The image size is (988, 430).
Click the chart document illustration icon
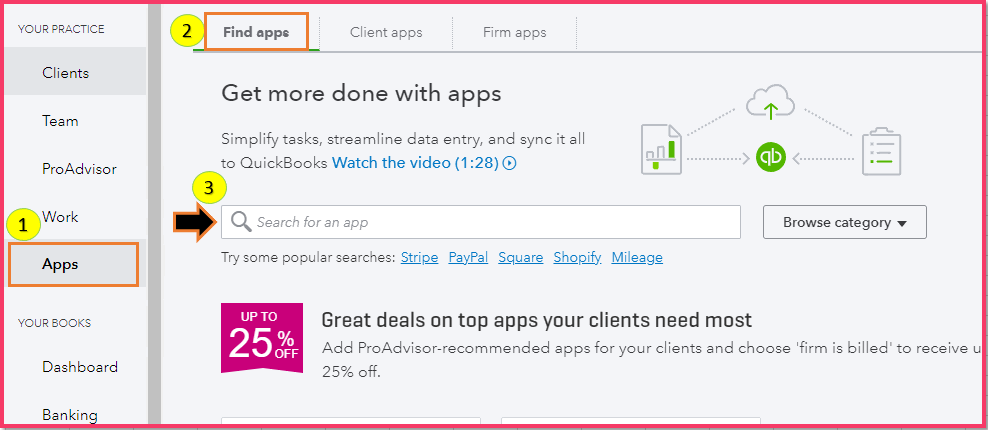pyautogui.click(x=662, y=149)
